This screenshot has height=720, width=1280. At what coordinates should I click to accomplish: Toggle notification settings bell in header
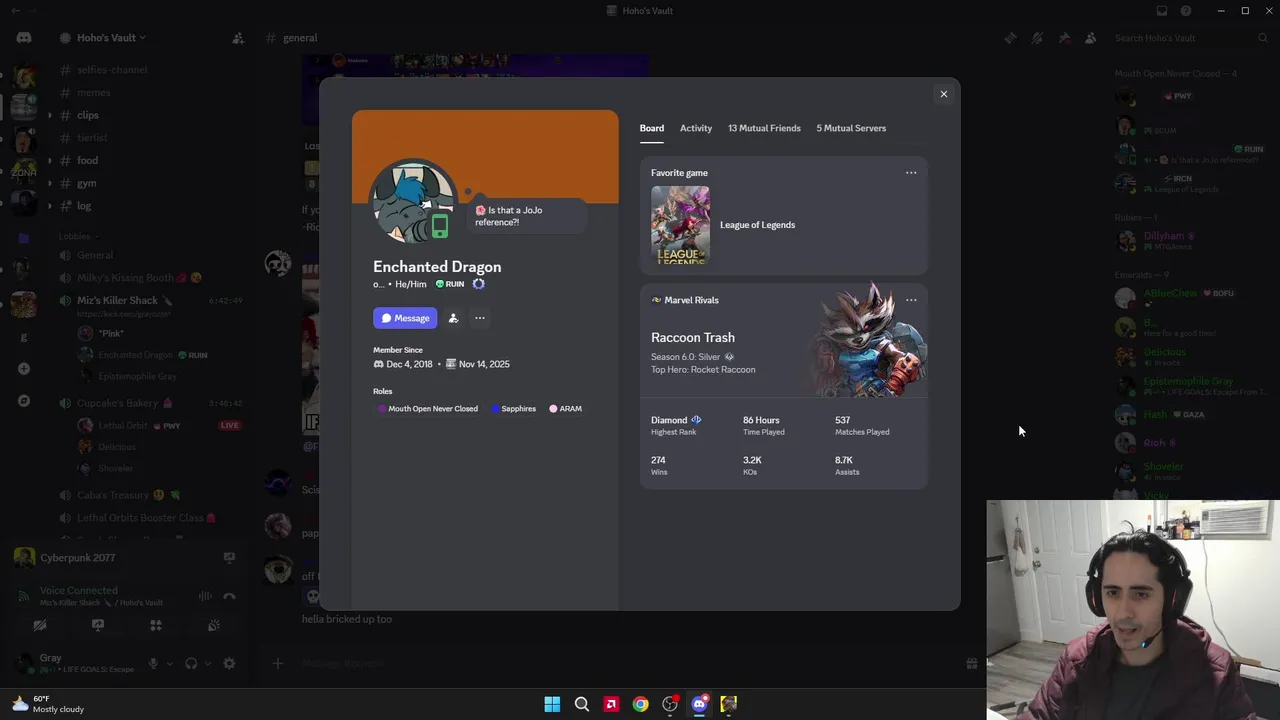pyautogui.click(x=1037, y=38)
